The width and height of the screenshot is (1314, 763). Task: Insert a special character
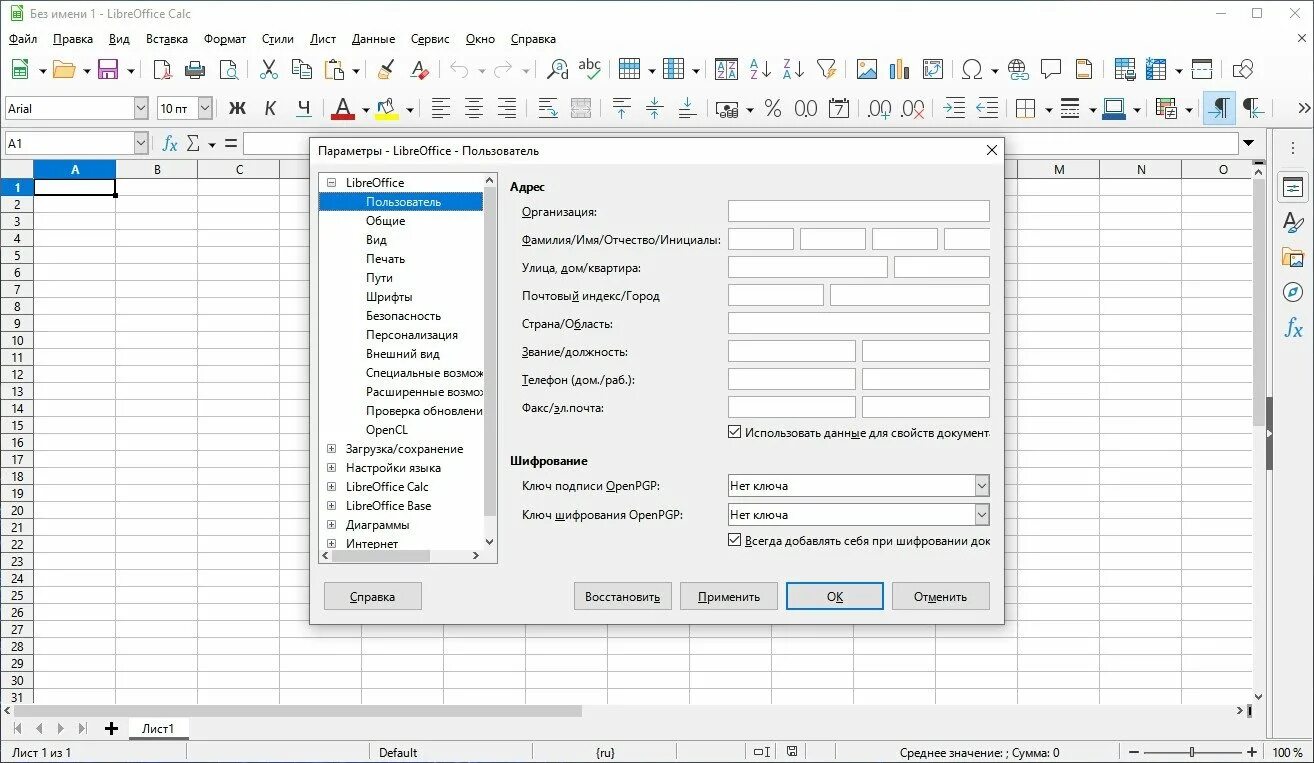tap(972, 69)
